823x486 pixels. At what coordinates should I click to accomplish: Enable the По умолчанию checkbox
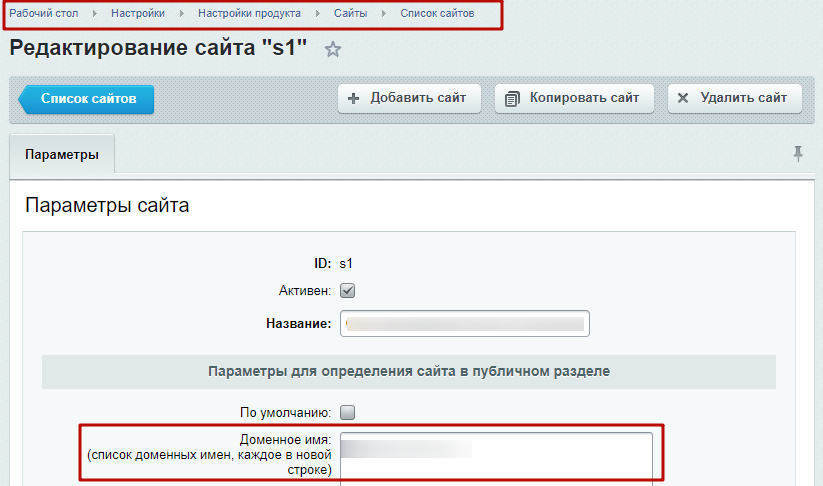pyautogui.click(x=348, y=411)
